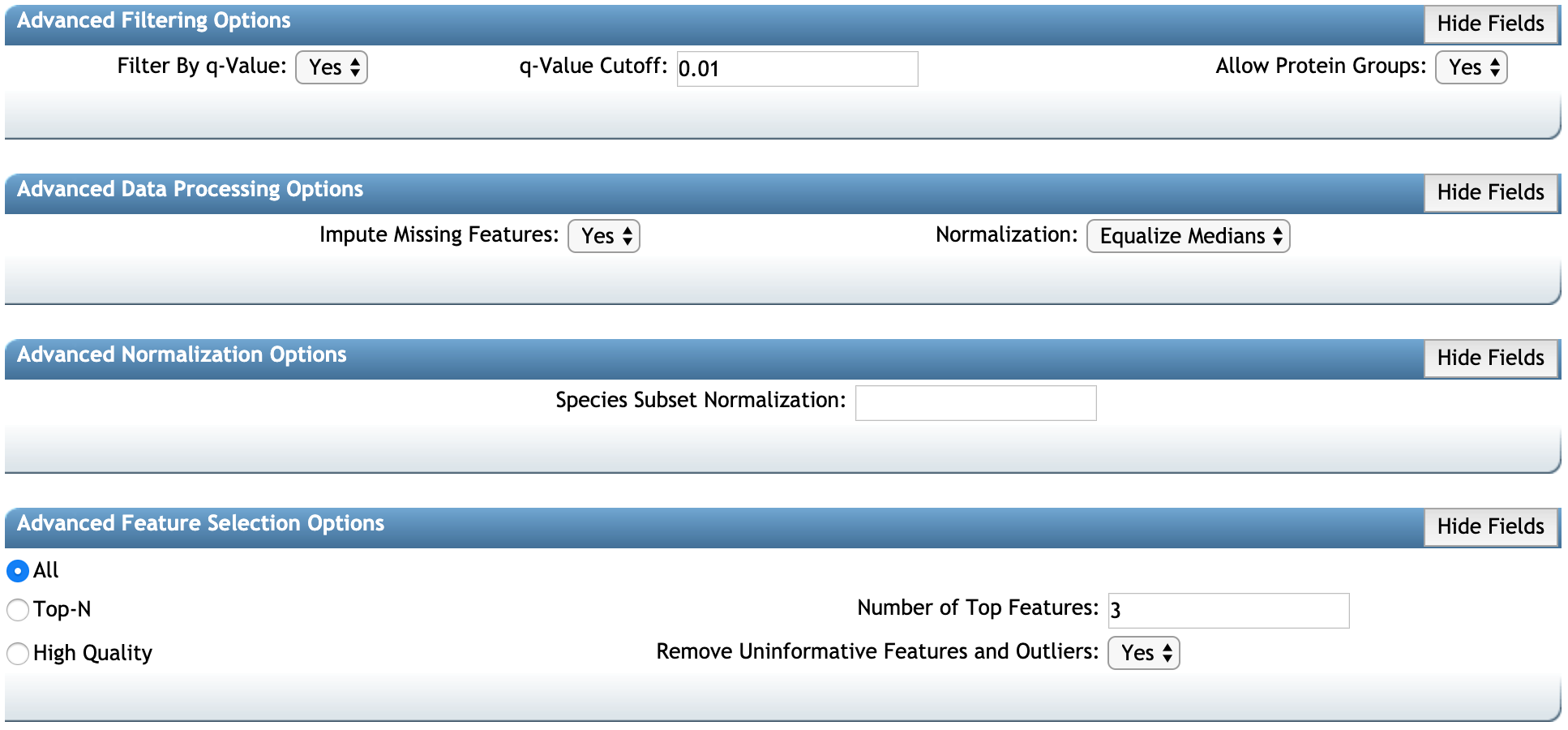
Task: Click the q-Value Cutoff input field
Action: tap(797, 69)
